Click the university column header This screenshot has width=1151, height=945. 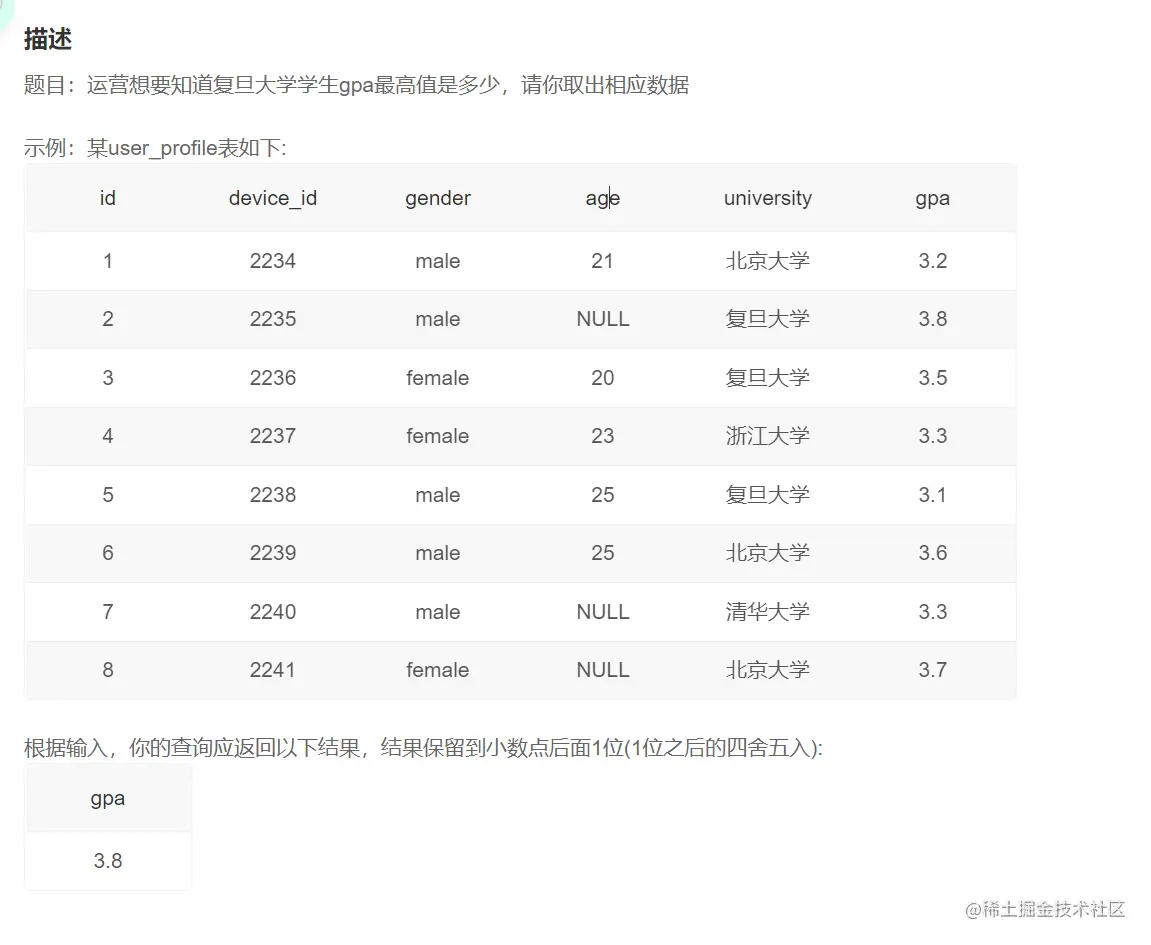768,198
